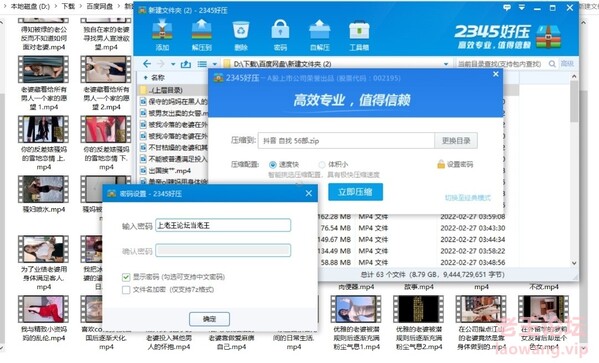This screenshot has width=599, height=363.
Task: Click the 压缩到 archive name field
Action: point(346,141)
